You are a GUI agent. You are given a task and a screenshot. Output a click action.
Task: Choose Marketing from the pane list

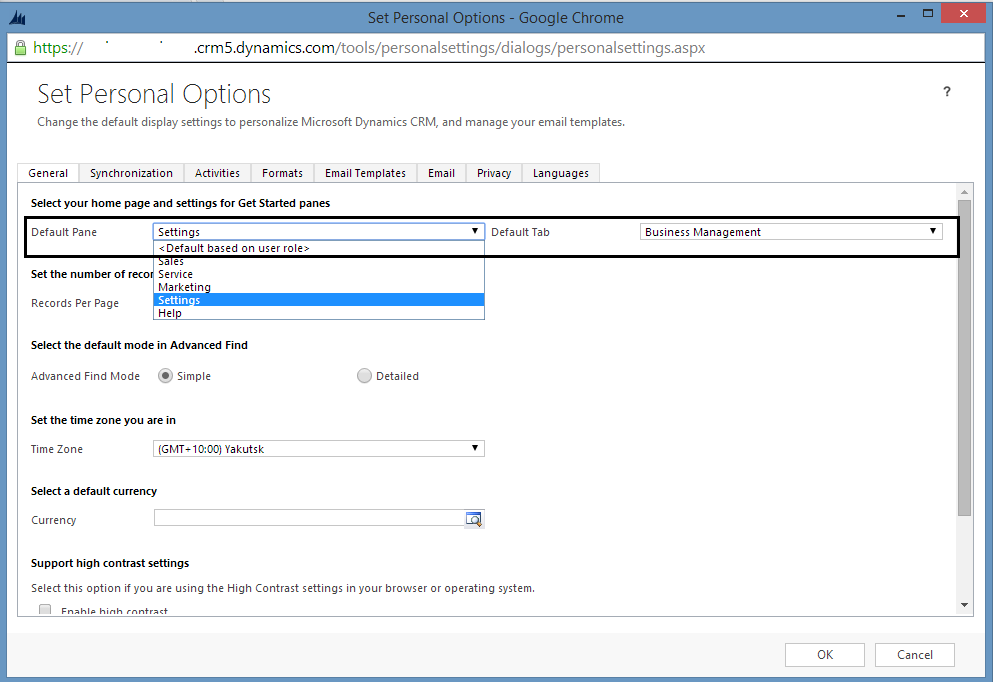coord(184,287)
